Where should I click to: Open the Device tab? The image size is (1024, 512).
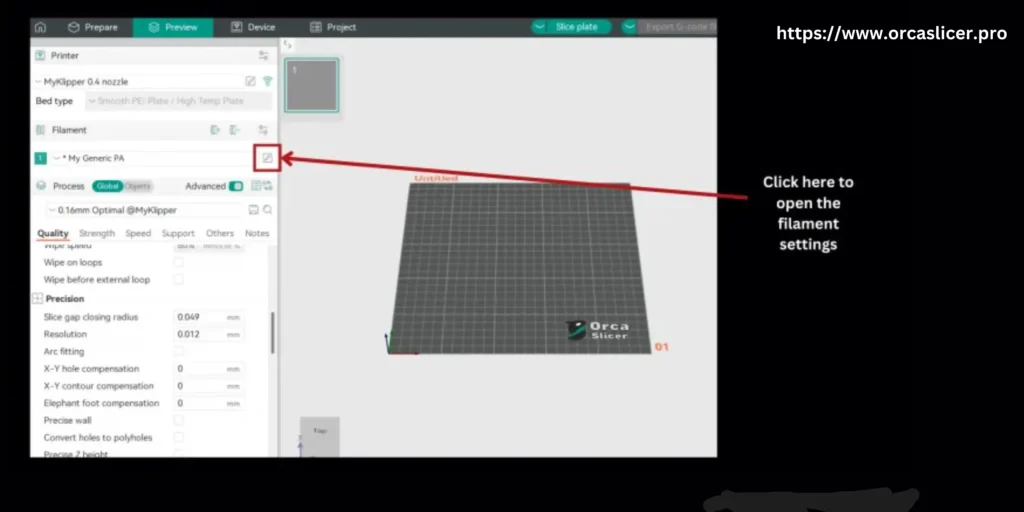pos(253,27)
